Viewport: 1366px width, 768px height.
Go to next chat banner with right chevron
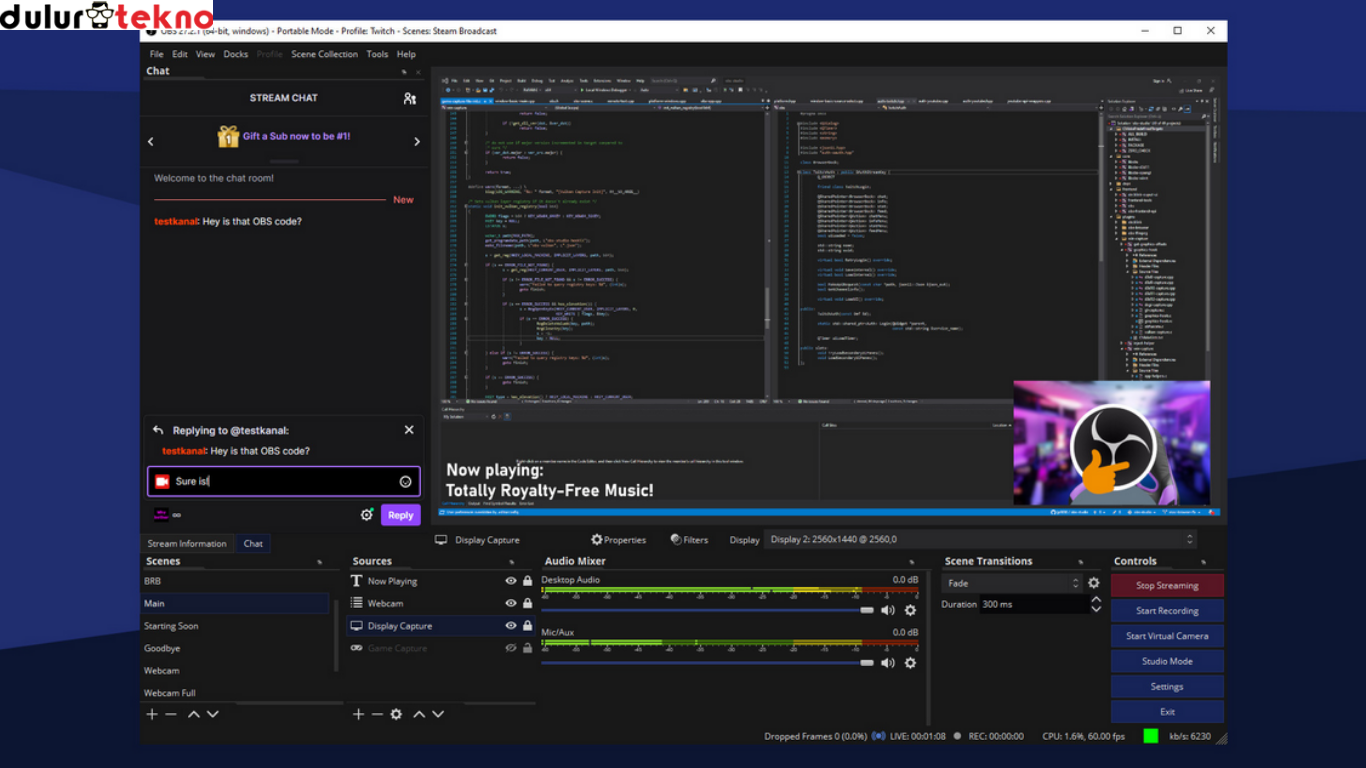click(417, 142)
